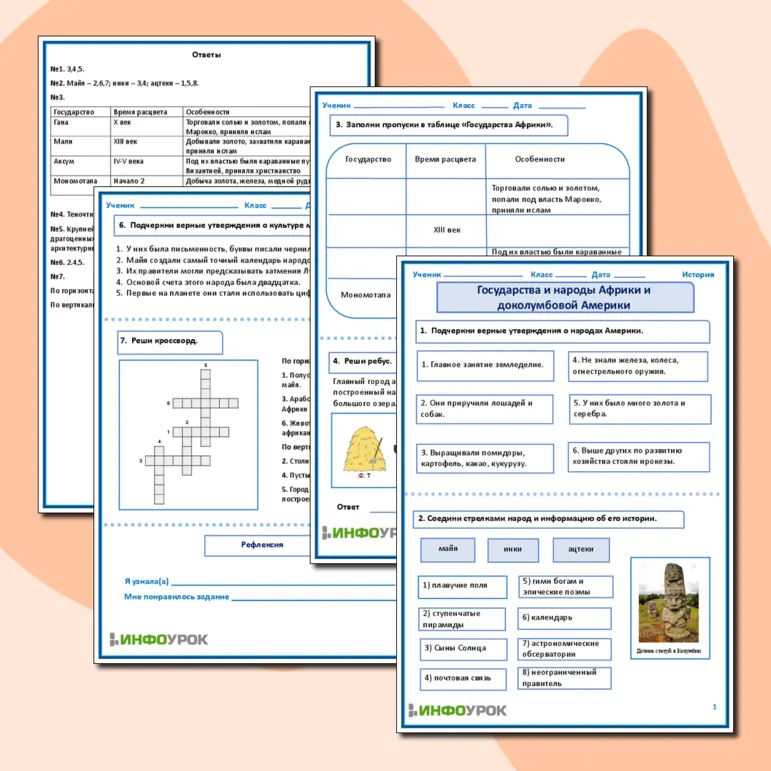
Task: Click the 'Ученик' name line on front worksheet
Action: [x=482, y=276]
